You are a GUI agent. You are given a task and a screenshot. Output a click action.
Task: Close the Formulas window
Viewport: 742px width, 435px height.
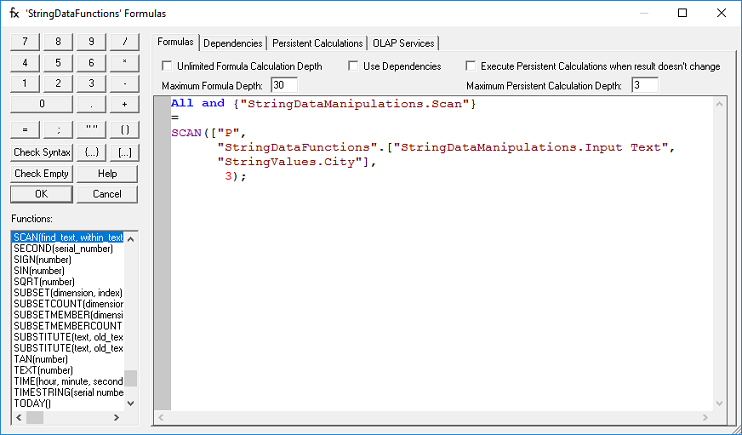(721, 13)
